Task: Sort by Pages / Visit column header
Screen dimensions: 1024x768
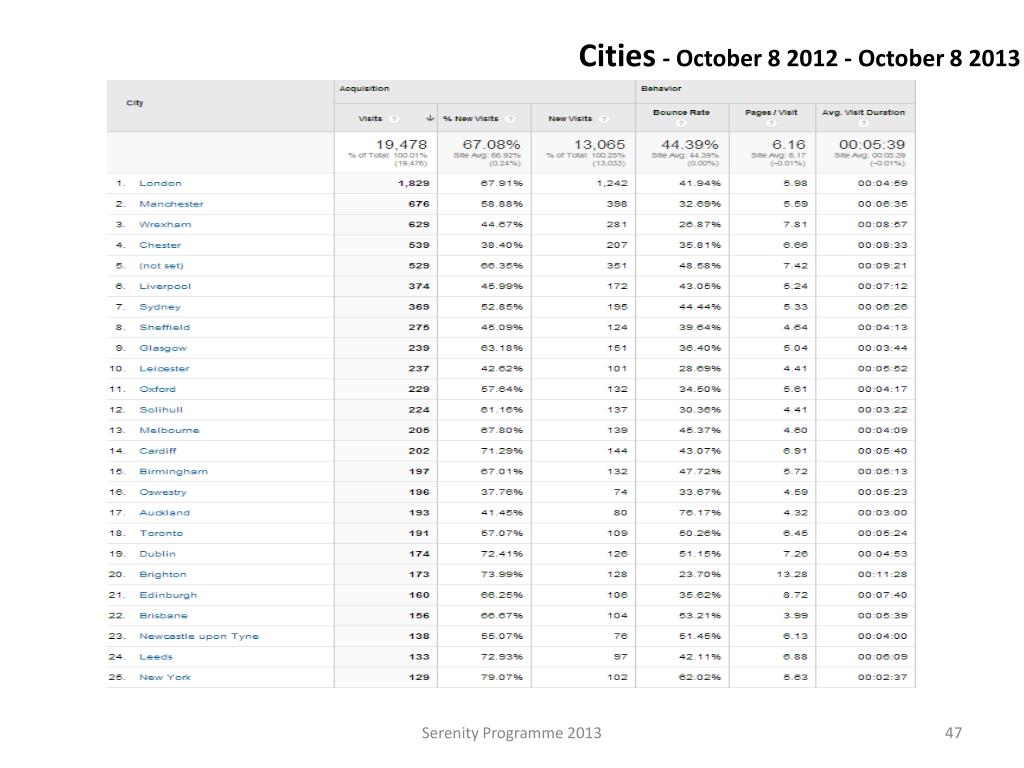Action: tap(771, 112)
